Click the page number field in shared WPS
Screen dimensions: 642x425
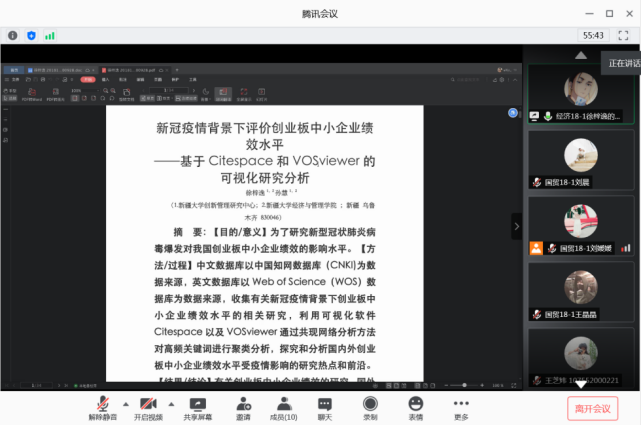[x=169, y=90]
